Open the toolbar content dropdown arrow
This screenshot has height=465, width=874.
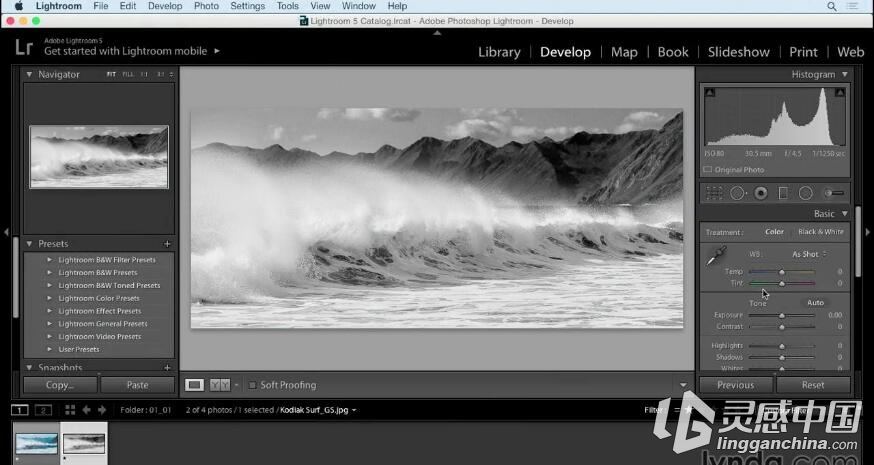click(x=683, y=385)
